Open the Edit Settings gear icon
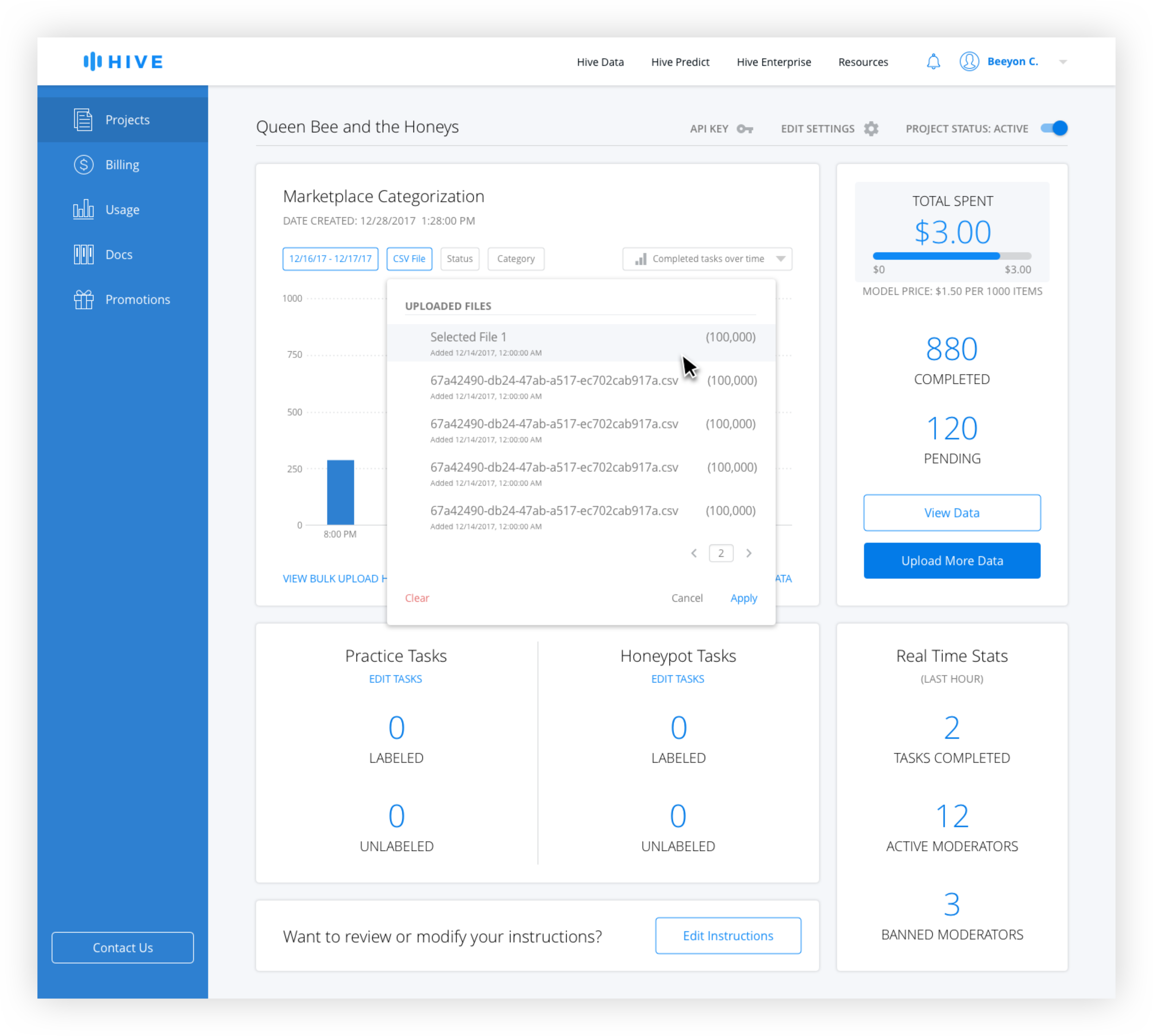1153x1036 pixels. click(871, 129)
